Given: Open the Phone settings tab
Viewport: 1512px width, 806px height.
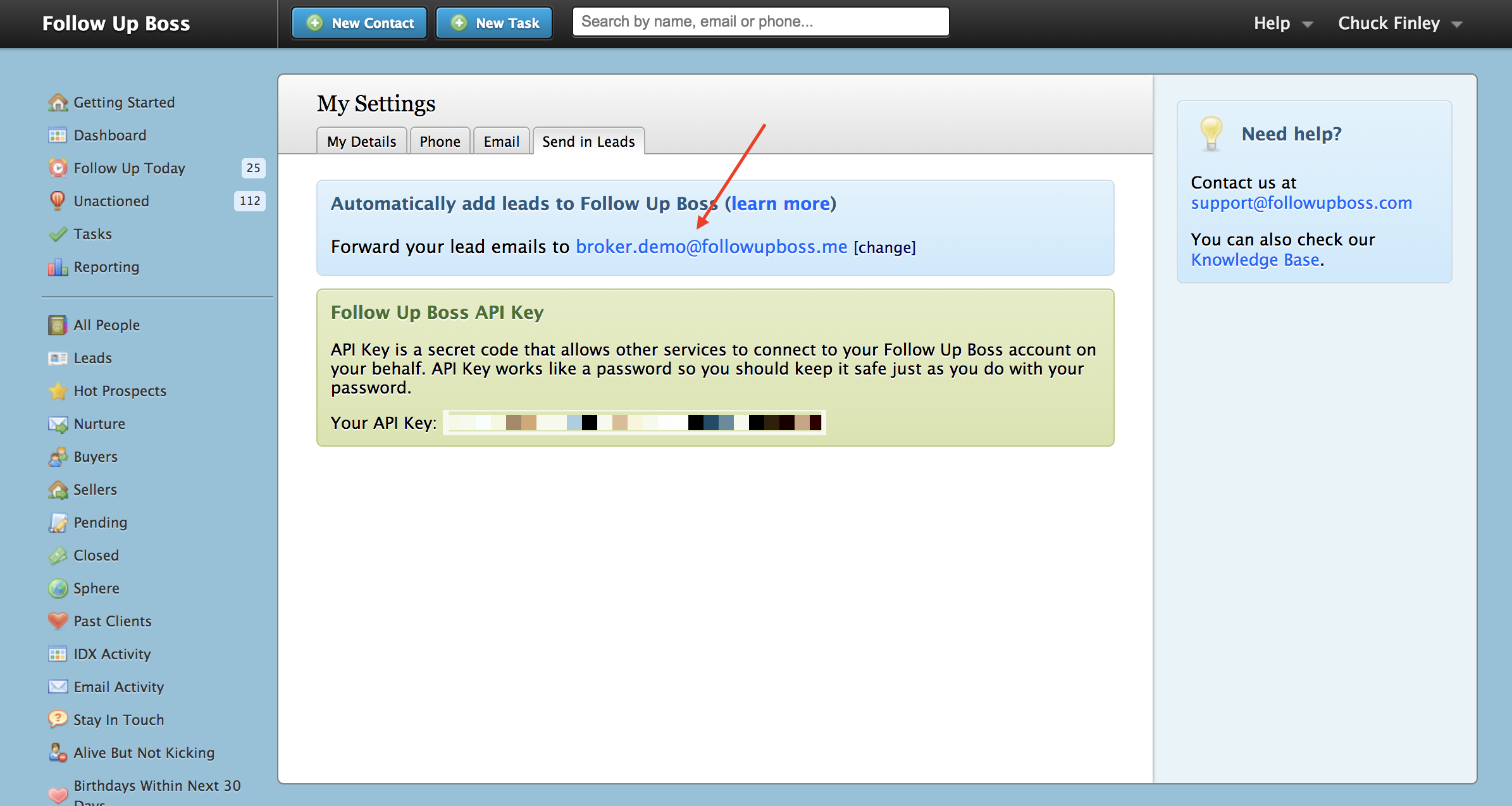Looking at the screenshot, I should 440,142.
